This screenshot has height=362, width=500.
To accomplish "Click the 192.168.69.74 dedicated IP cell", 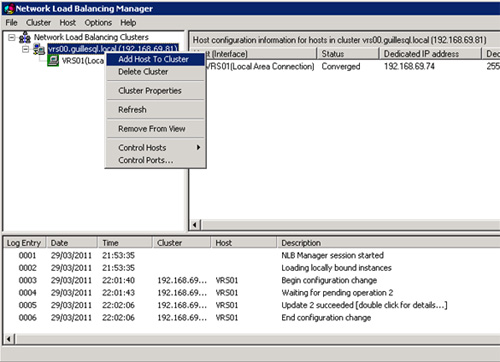I will tap(409, 66).
